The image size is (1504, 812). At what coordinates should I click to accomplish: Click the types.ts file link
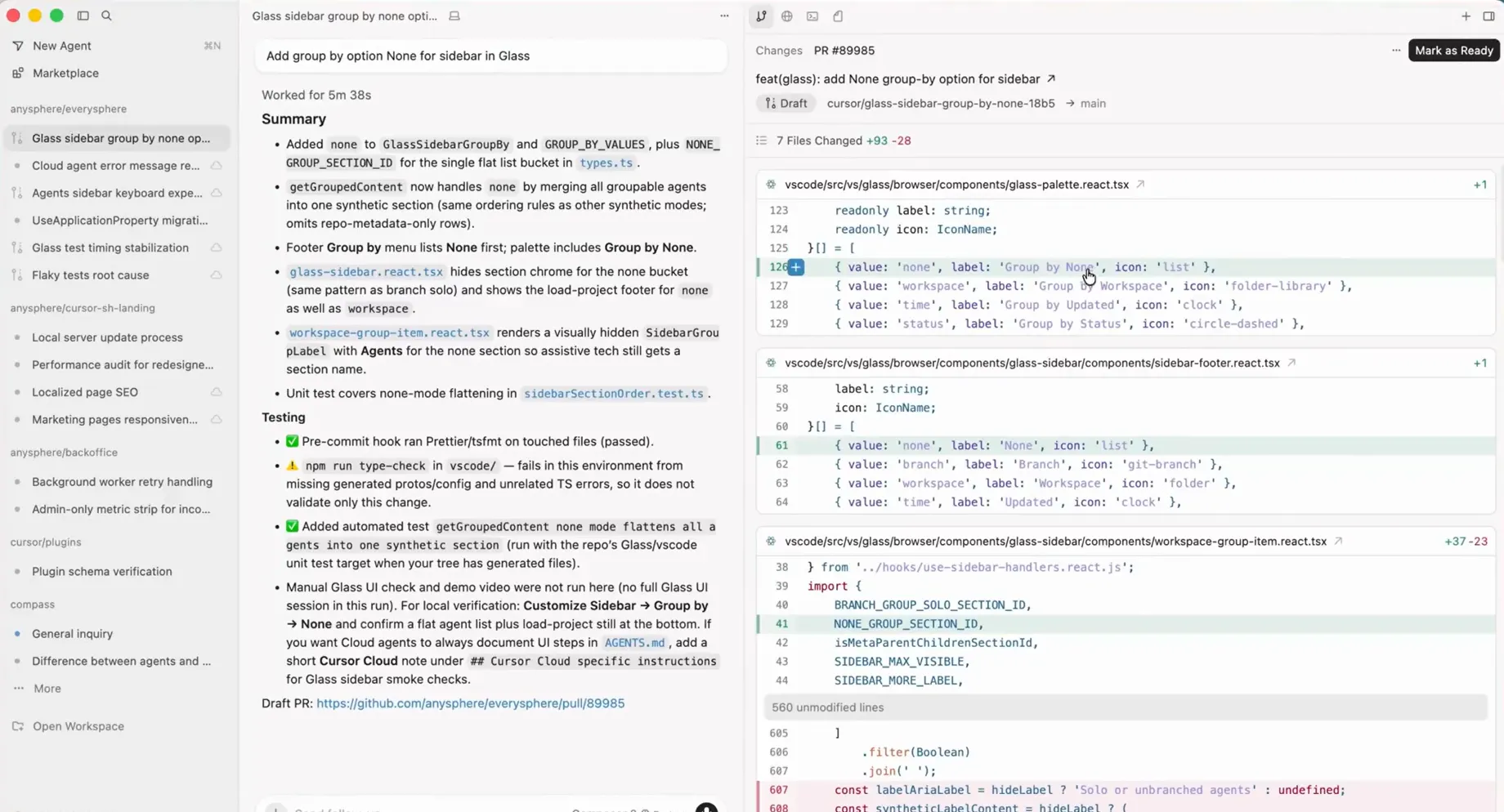click(606, 163)
